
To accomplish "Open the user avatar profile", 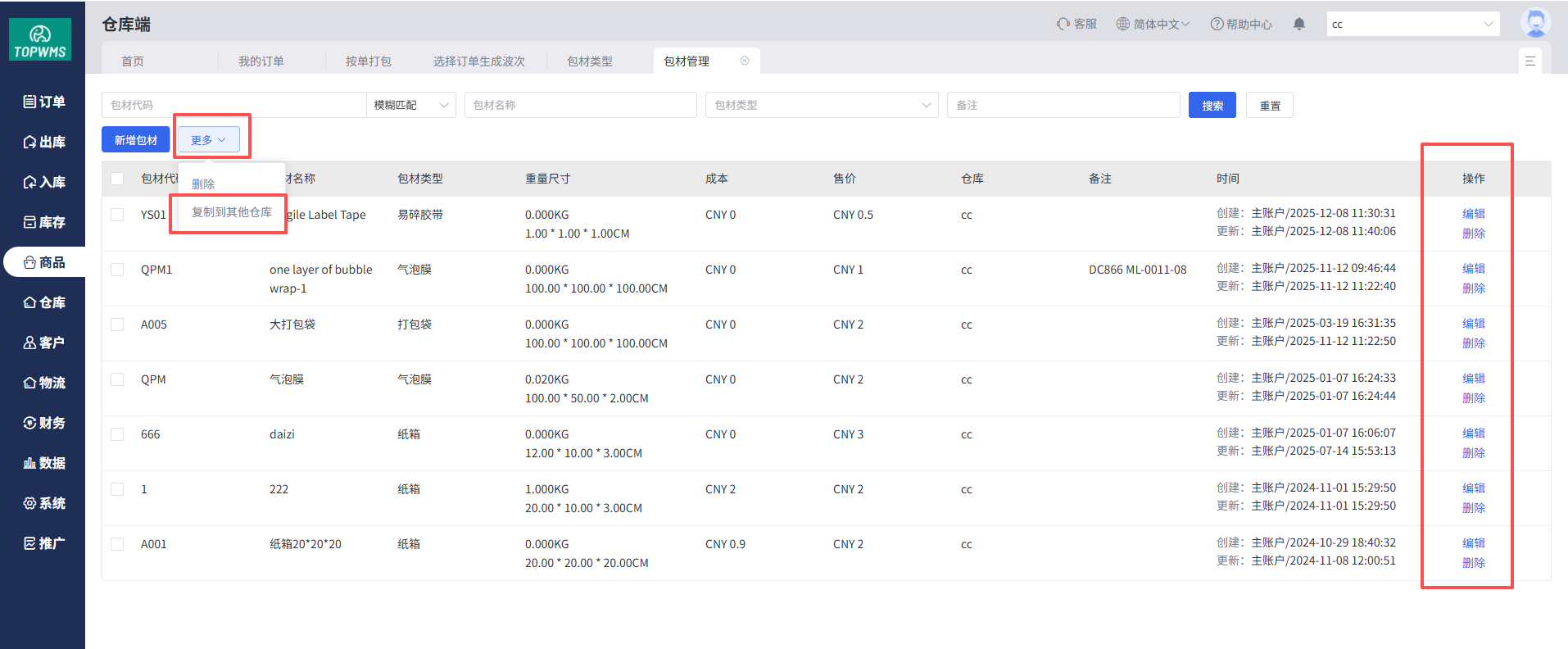I will [x=1534, y=22].
